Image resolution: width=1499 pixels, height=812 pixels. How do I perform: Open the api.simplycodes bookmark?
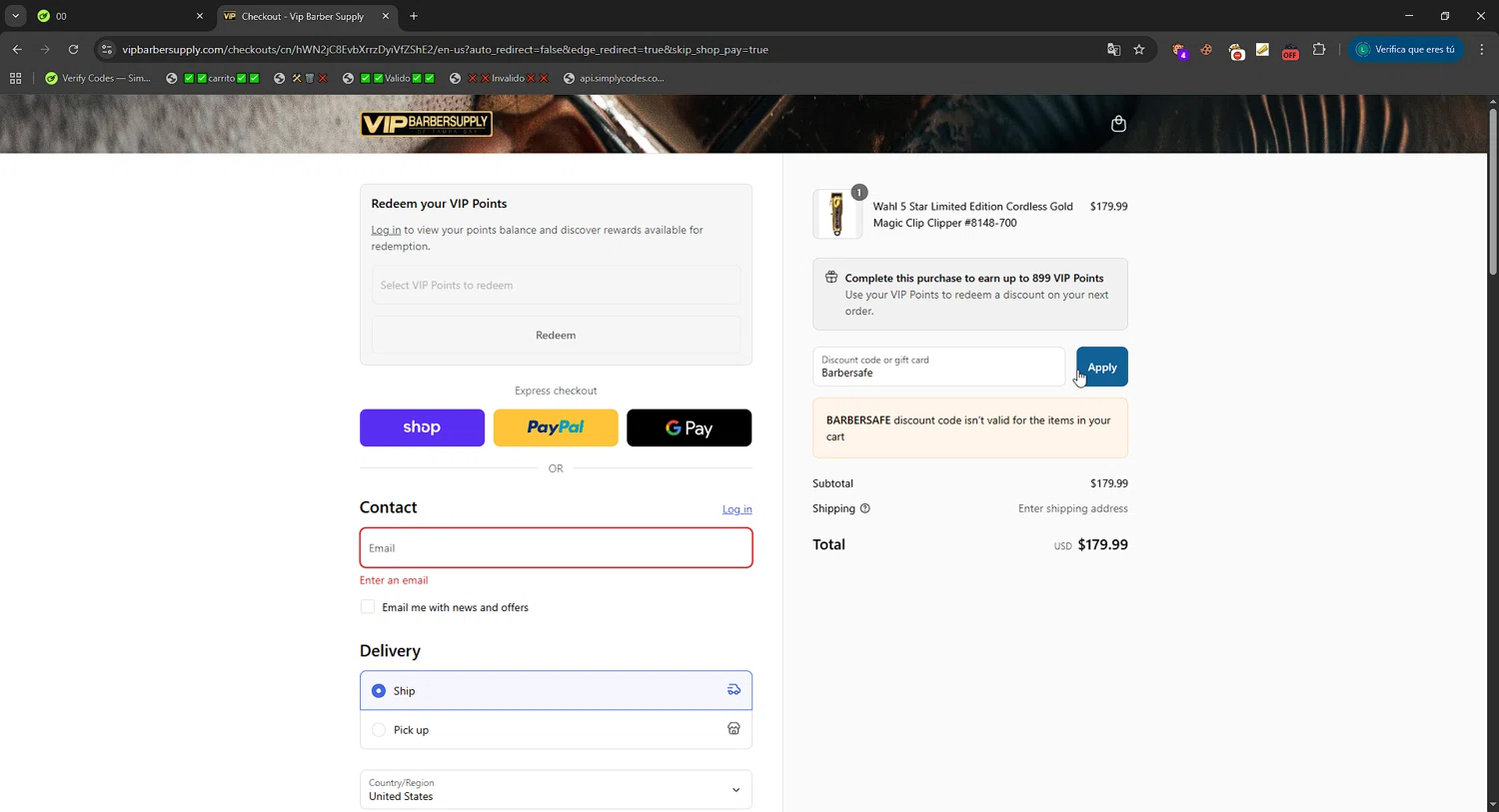[x=614, y=78]
